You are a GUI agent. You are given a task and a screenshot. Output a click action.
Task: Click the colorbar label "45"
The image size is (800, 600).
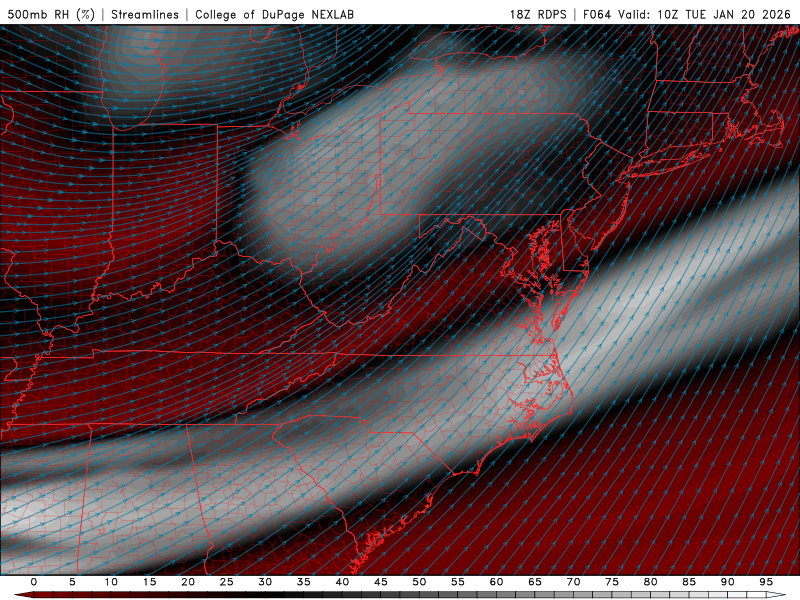click(x=381, y=582)
